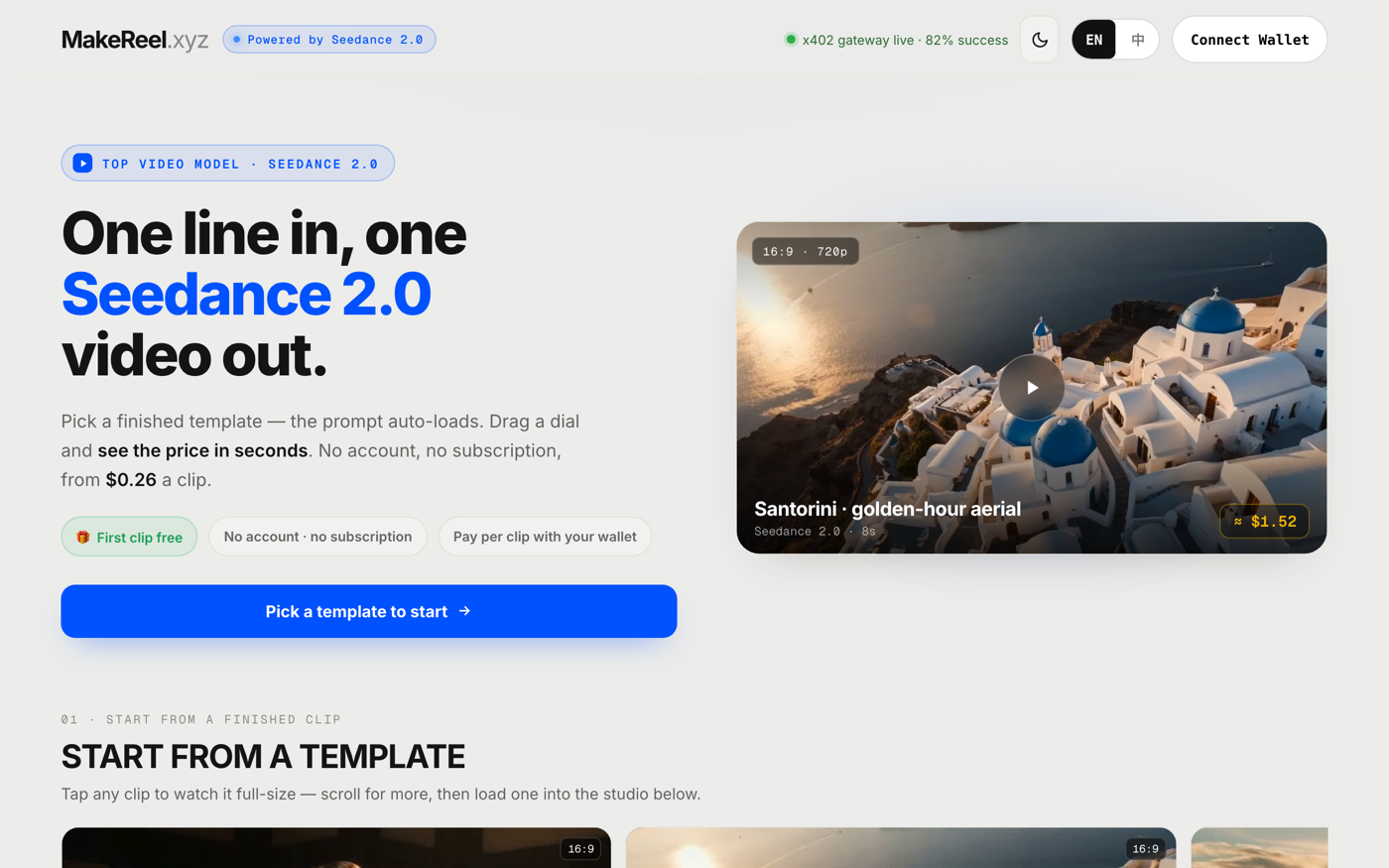This screenshot has height=868, width=1389.
Task: Select the 16:9 · 720p badge on the preview
Action: coord(805,252)
